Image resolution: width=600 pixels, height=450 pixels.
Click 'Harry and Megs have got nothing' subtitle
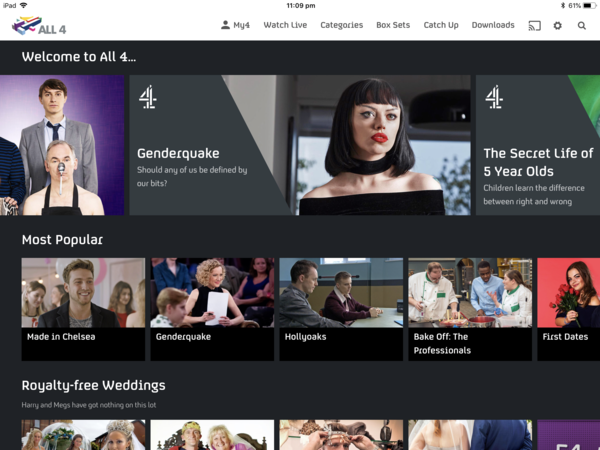[89, 405]
